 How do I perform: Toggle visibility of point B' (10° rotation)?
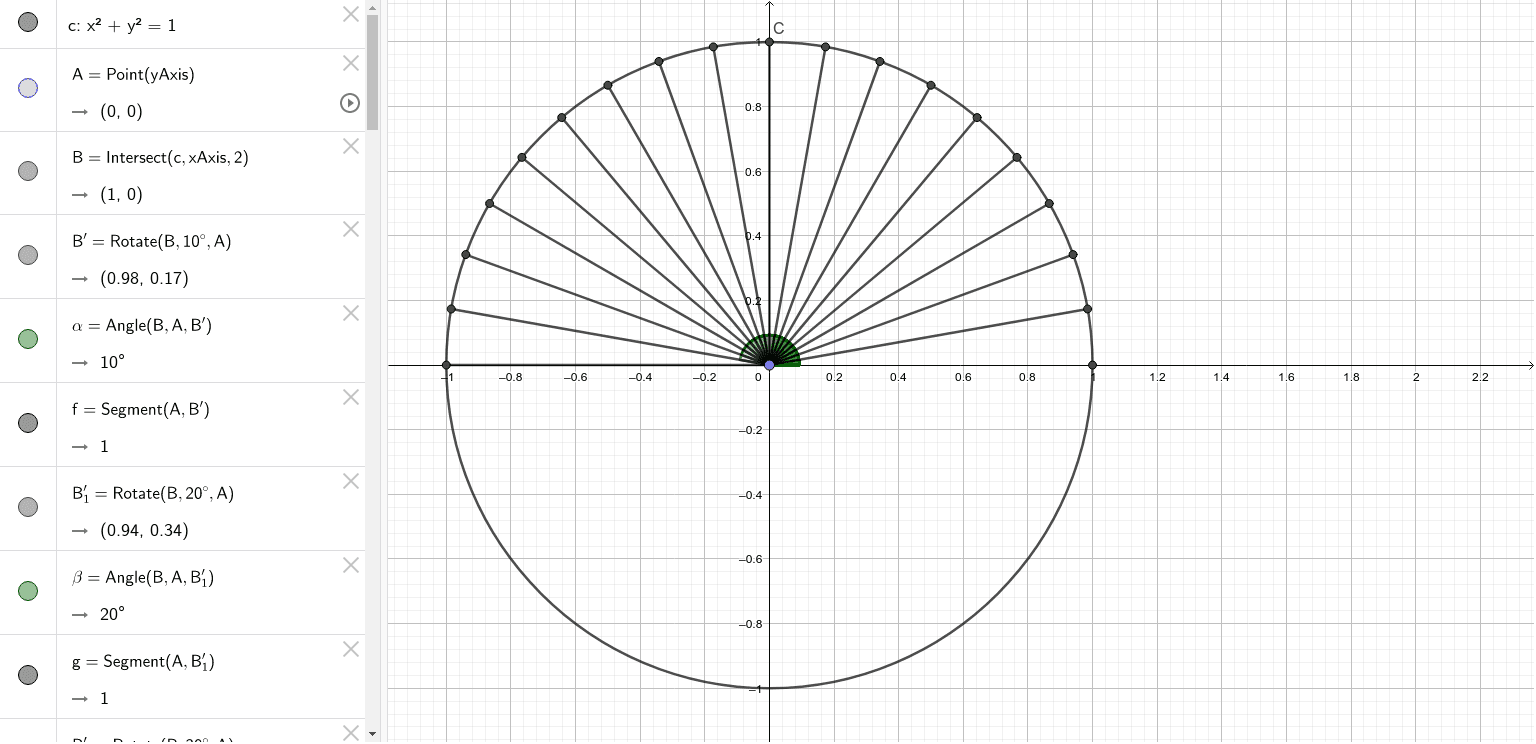pos(28,255)
